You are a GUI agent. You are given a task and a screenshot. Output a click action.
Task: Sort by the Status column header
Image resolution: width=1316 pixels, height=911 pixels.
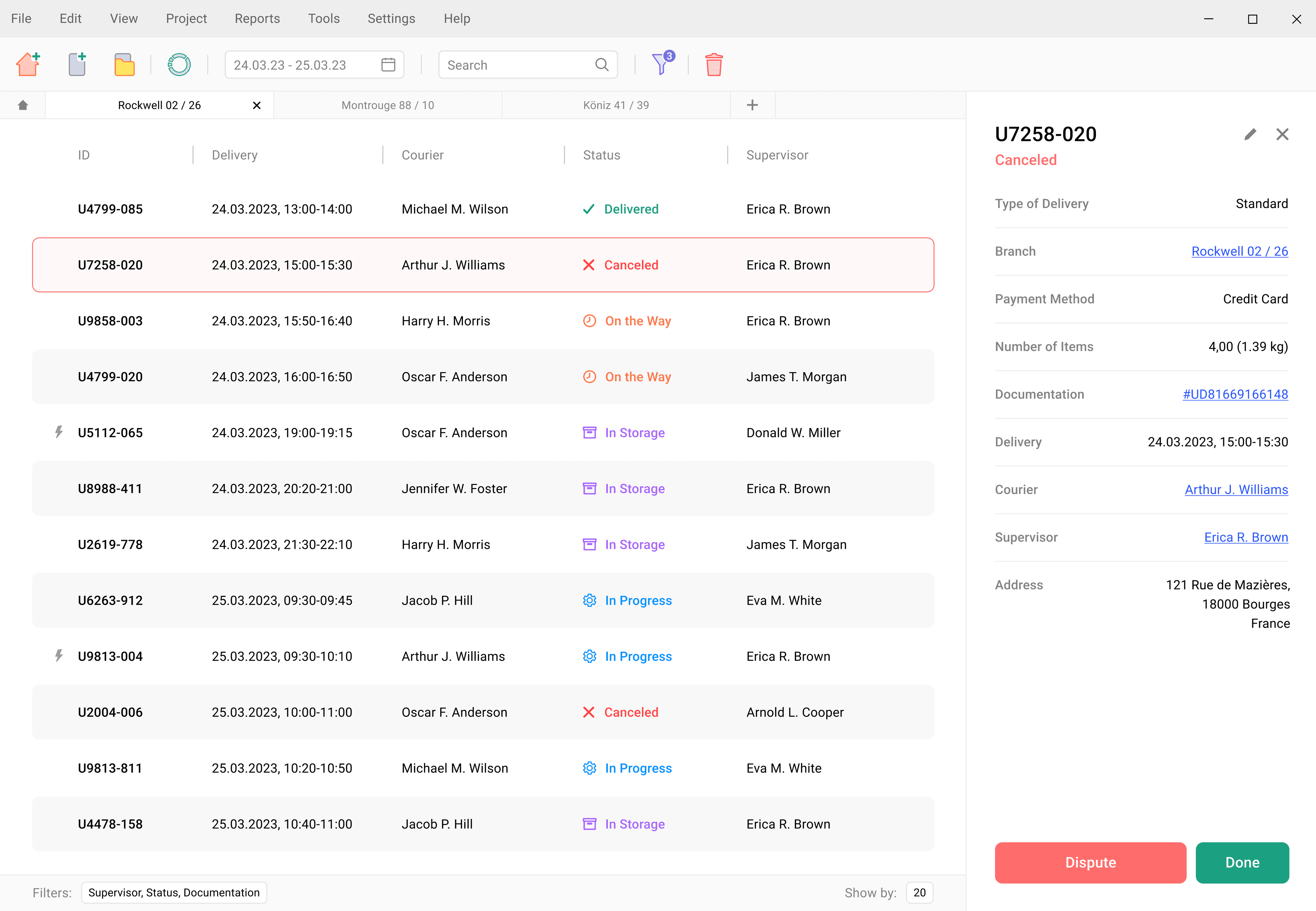pos(601,155)
